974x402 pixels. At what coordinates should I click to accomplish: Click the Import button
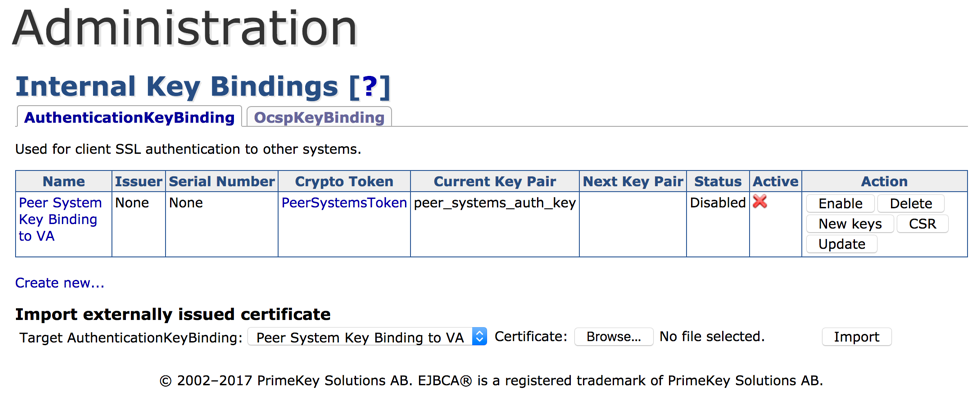(856, 337)
